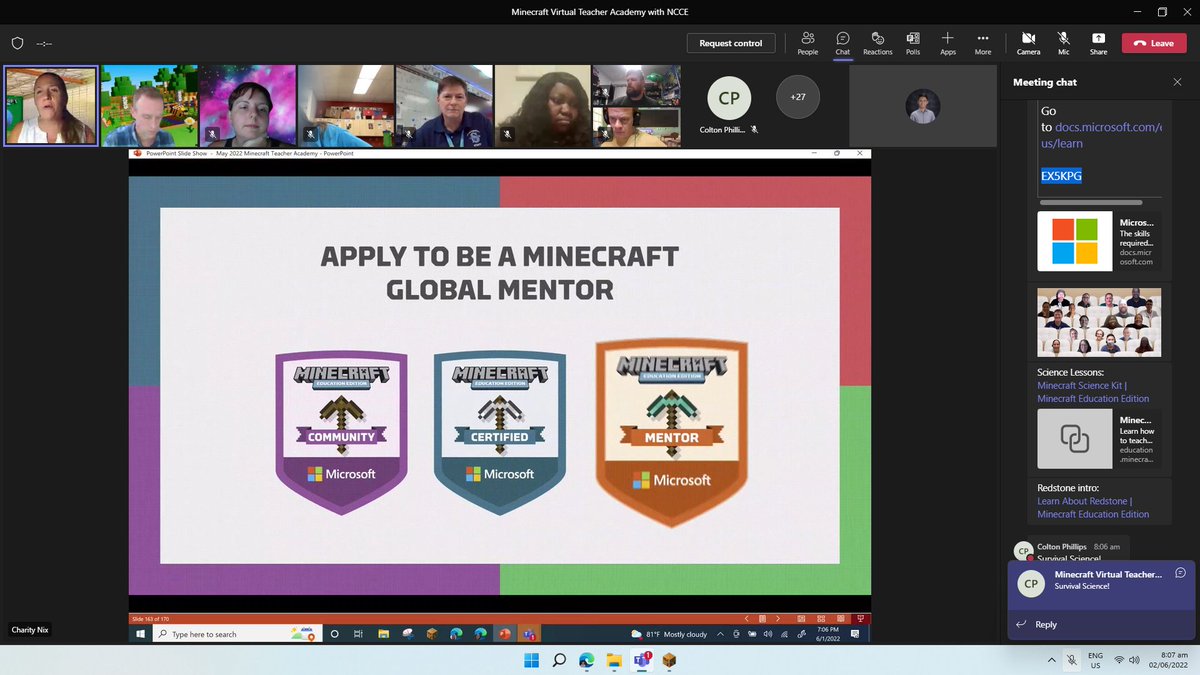Click the Mentor badge on slide
The width and height of the screenshot is (1200, 675).
point(671,432)
